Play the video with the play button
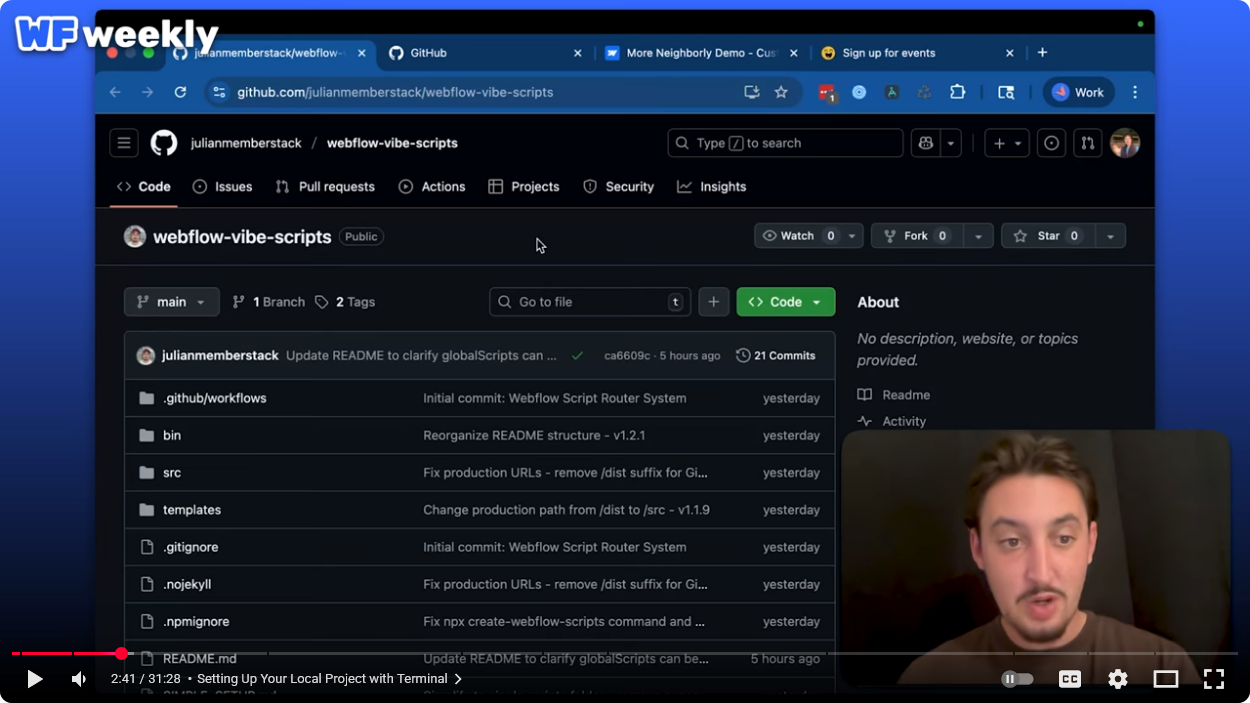Image resolution: width=1250 pixels, height=703 pixels. tap(34, 679)
